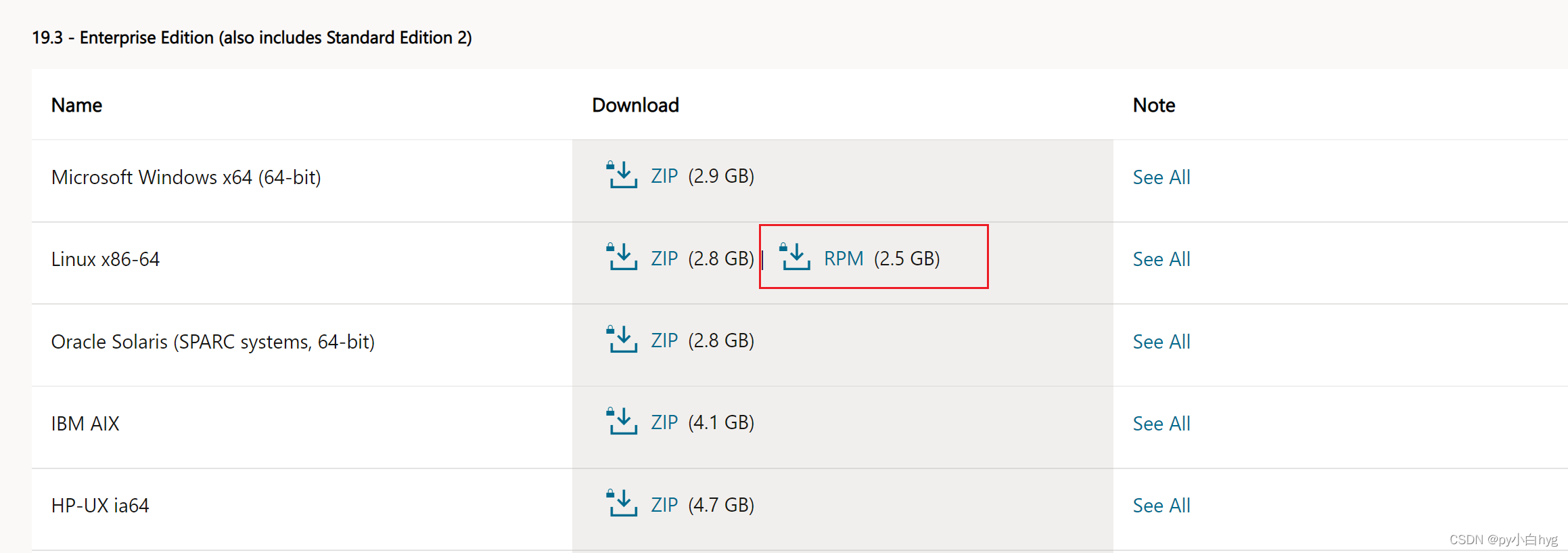Open See All for IBM AIX
This screenshot has height=553, width=1568.
[x=1161, y=423]
